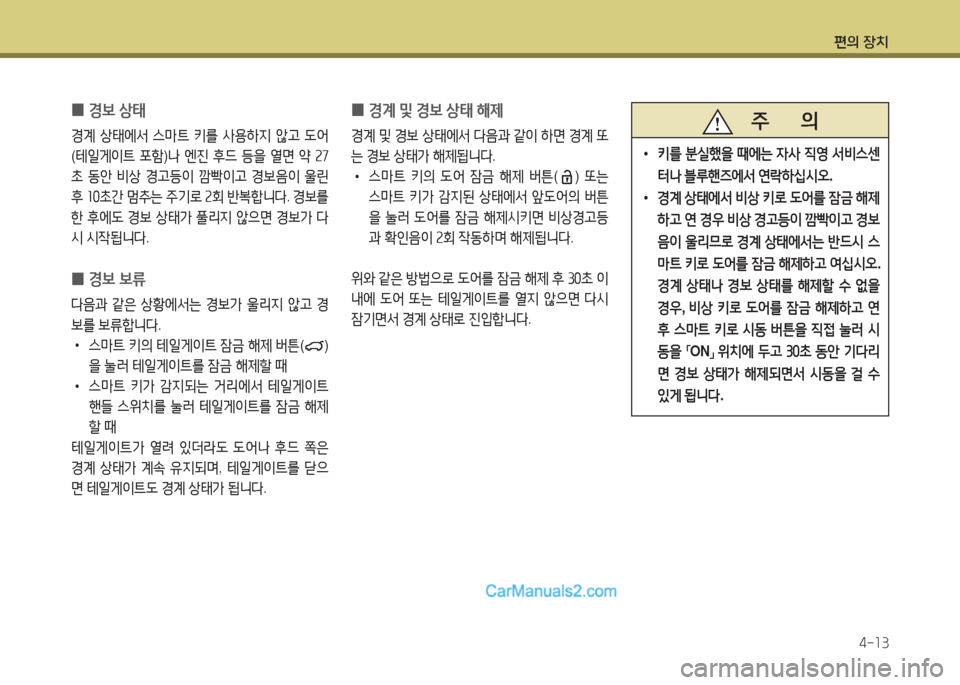Click the tailgate unlock car icon

[315, 346]
